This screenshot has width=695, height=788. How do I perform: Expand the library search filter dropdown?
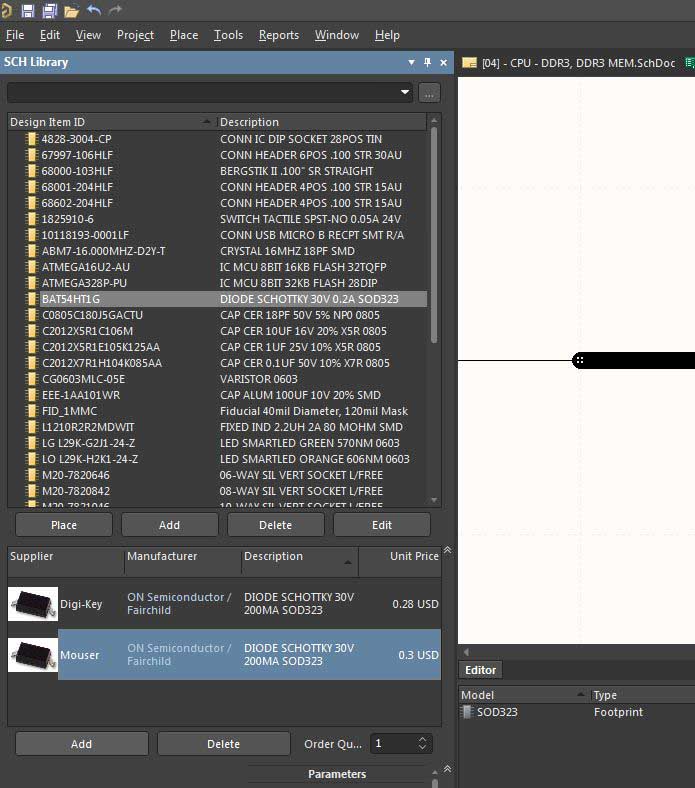point(405,93)
